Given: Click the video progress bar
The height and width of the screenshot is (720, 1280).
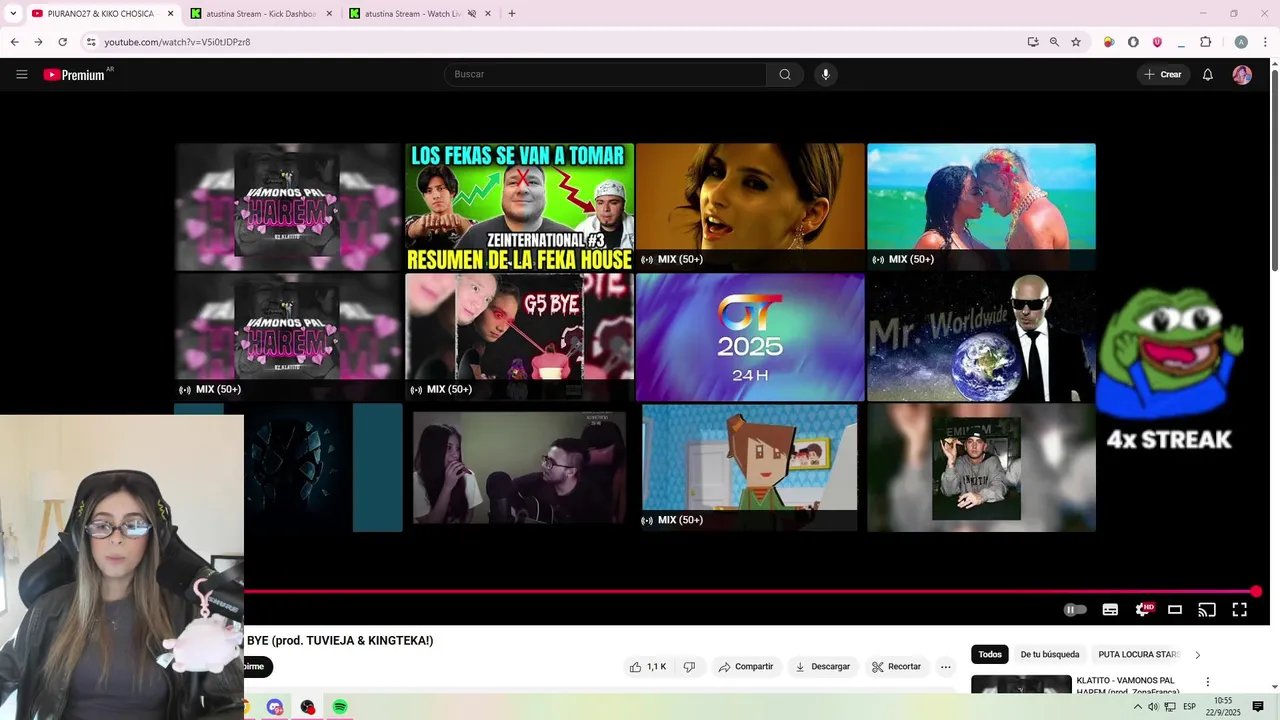Looking at the screenshot, I should (x=750, y=591).
